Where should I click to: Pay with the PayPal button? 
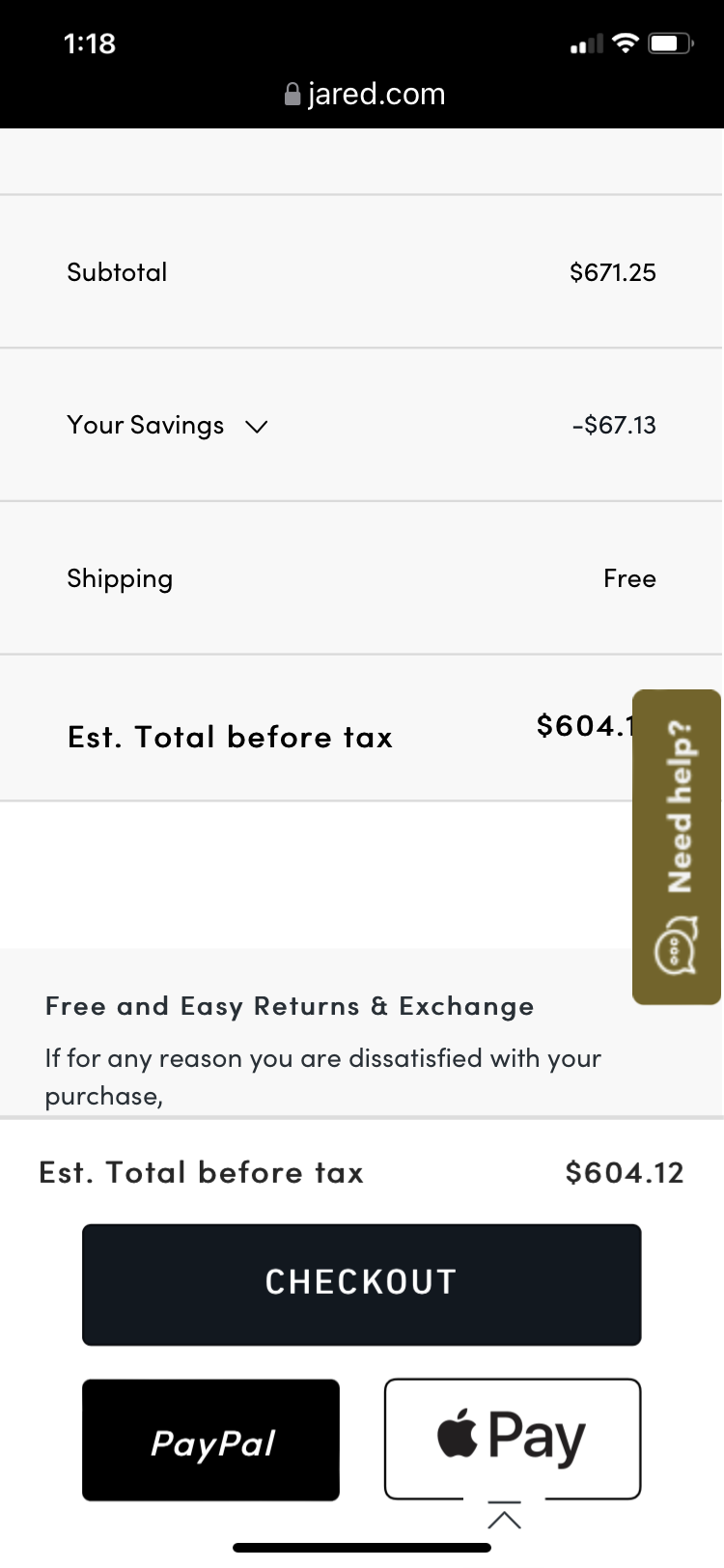(210, 1440)
